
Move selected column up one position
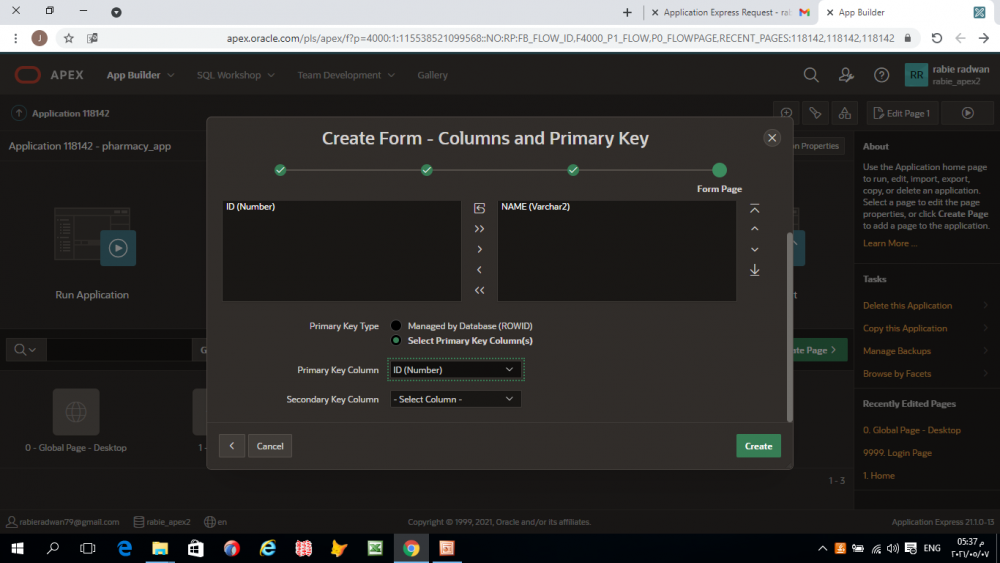pyautogui.click(x=754, y=229)
